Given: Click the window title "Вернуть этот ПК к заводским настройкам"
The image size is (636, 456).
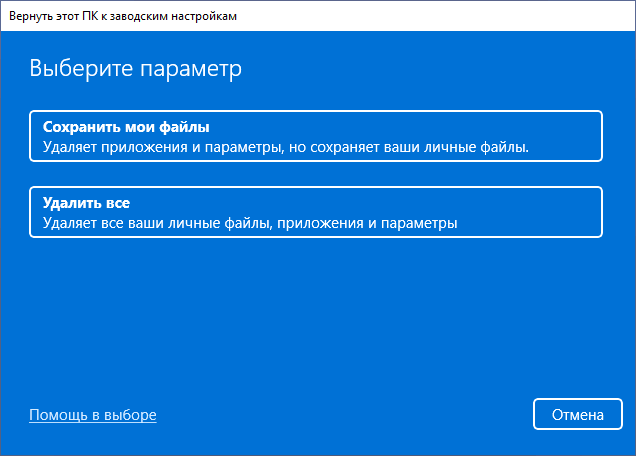Looking at the screenshot, I should (x=123, y=17).
